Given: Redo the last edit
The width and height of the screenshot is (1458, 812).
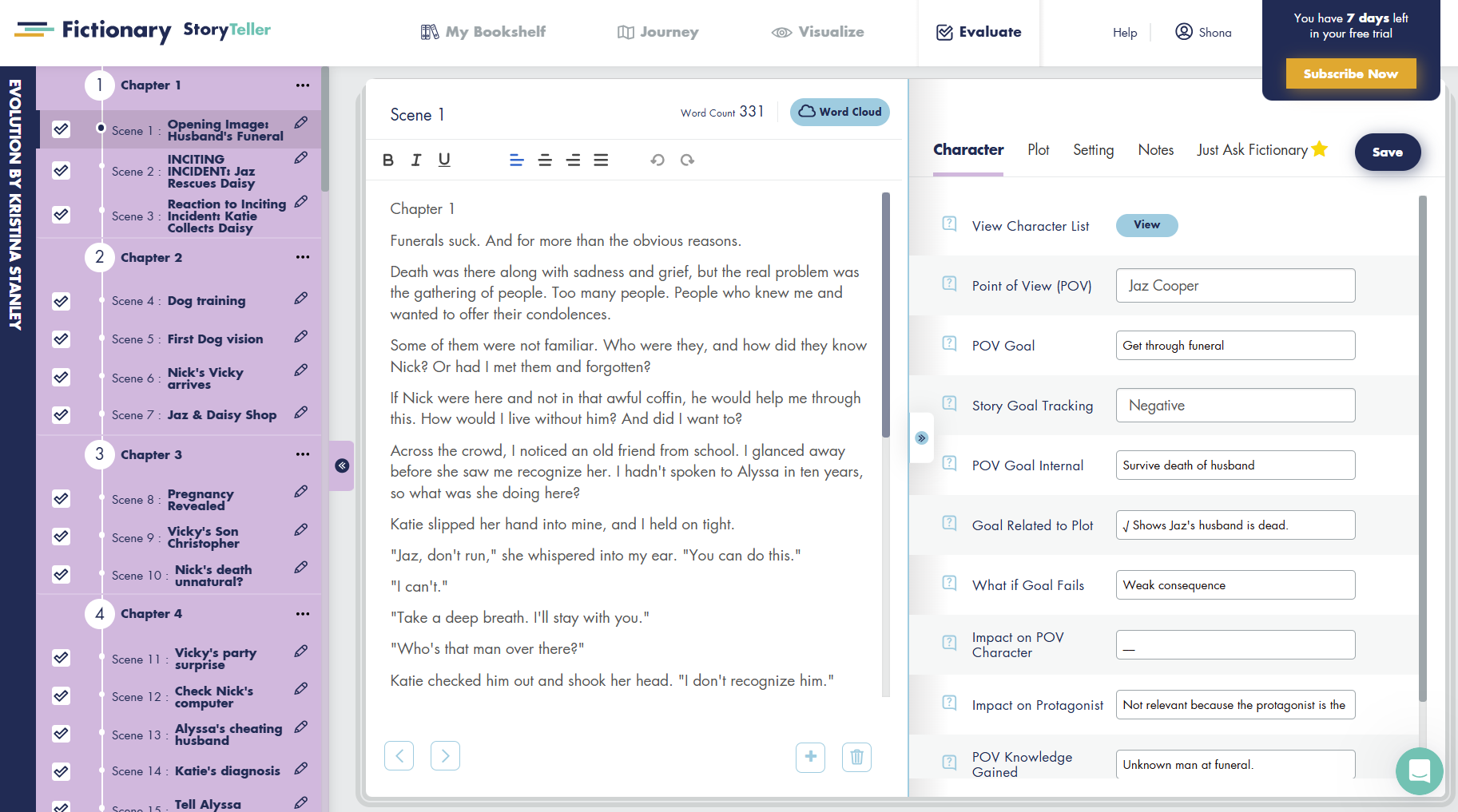Looking at the screenshot, I should point(687,160).
